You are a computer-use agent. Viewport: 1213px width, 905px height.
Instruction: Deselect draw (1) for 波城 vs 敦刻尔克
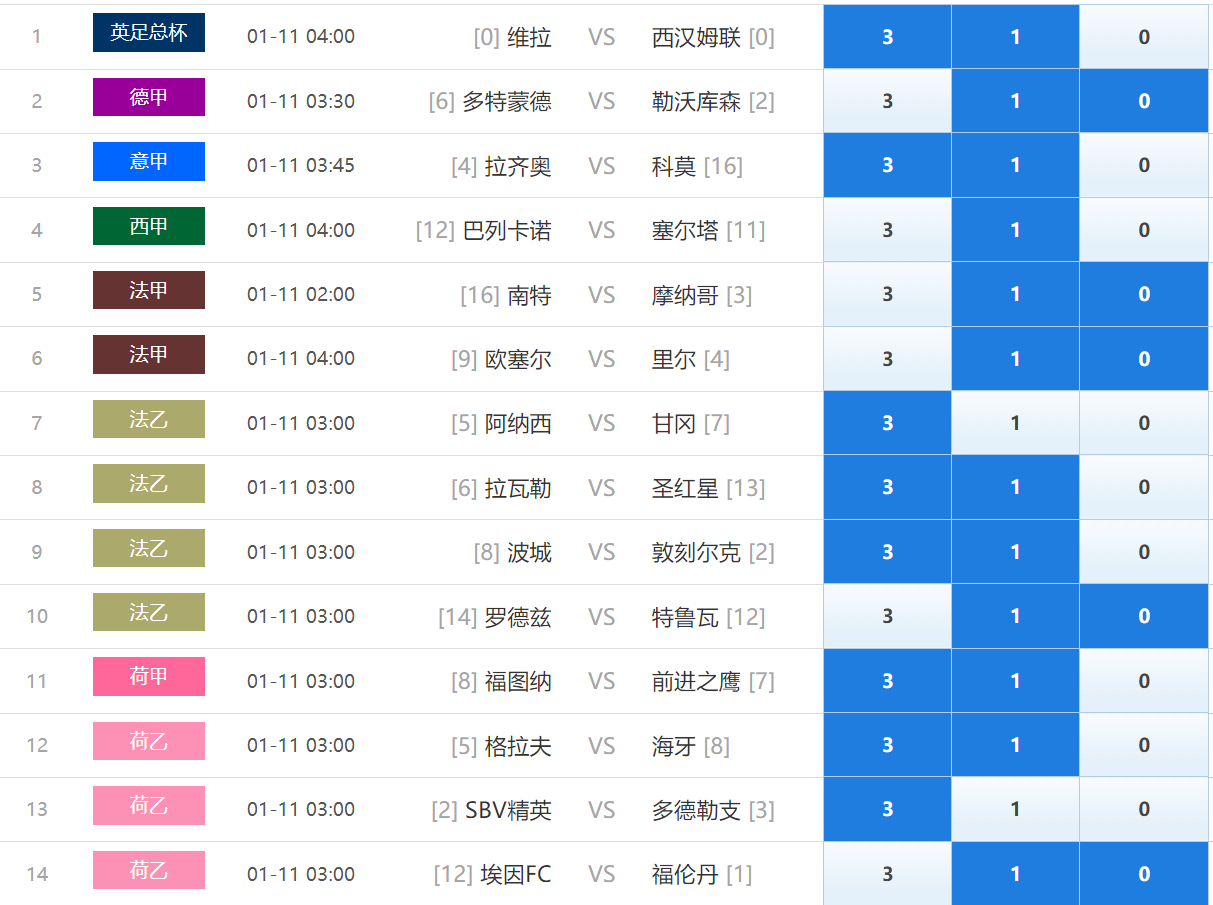[x=1015, y=552]
